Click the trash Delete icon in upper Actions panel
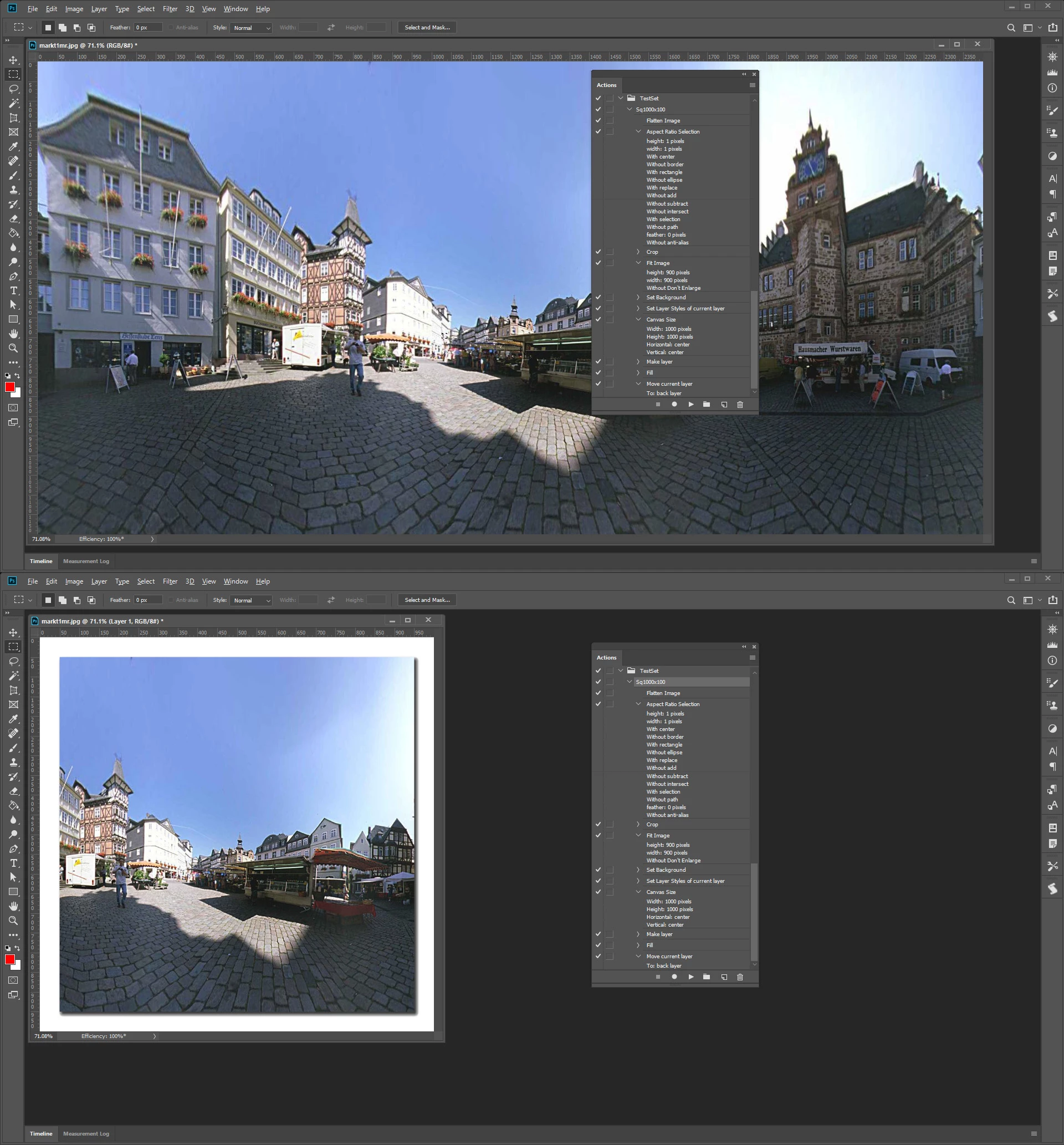1064x1145 pixels. pos(740,405)
